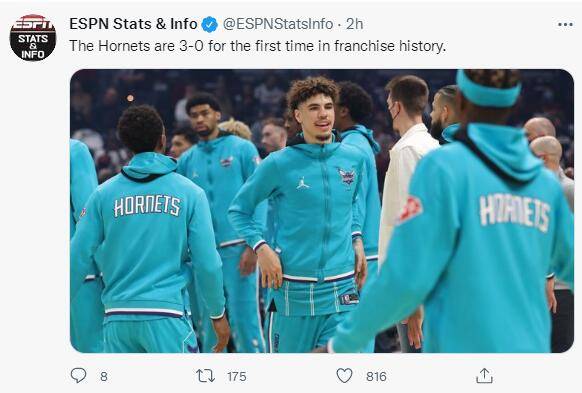Click the blue verified checkmark badge

[209, 24]
